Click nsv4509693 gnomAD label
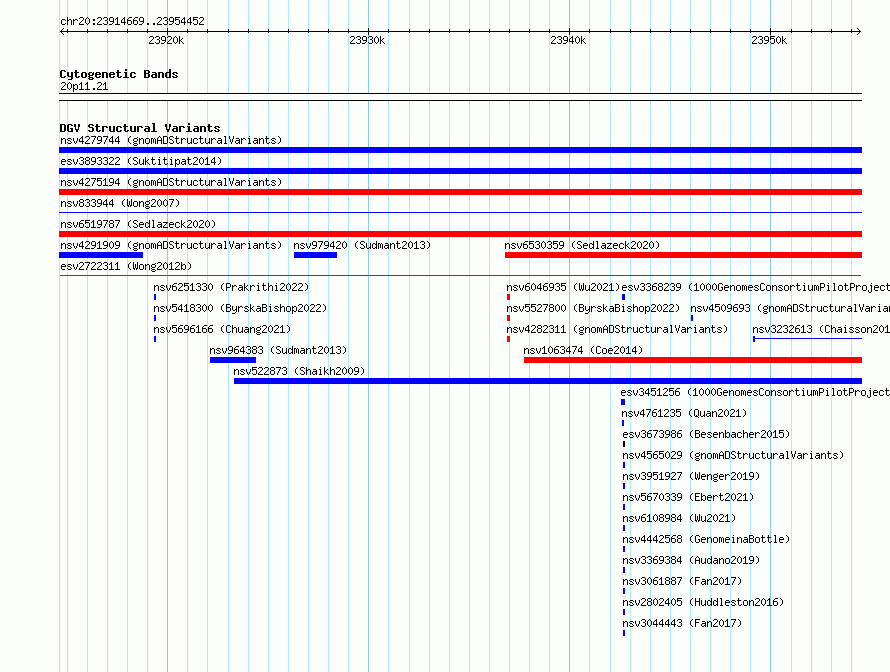Image resolution: width=890 pixels, height=672 pixels. [790, 308]
